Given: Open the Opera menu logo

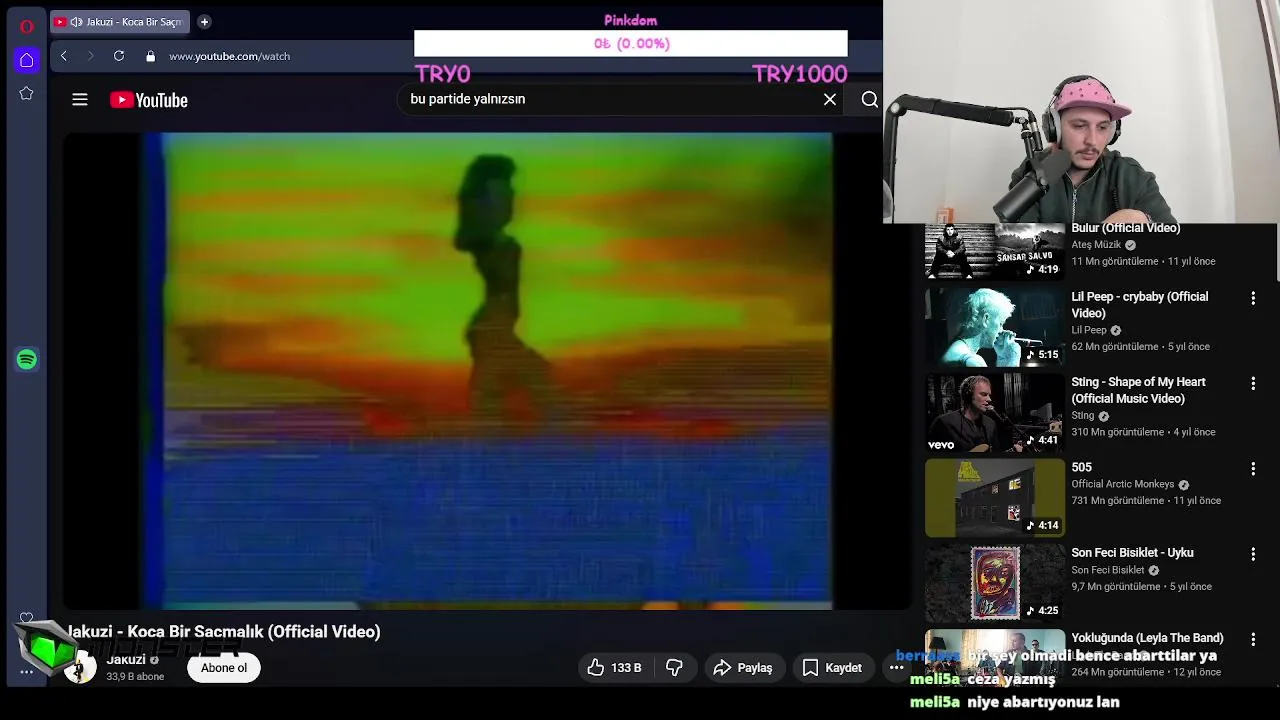Looking at the screenshot, I should pos(27,27).
